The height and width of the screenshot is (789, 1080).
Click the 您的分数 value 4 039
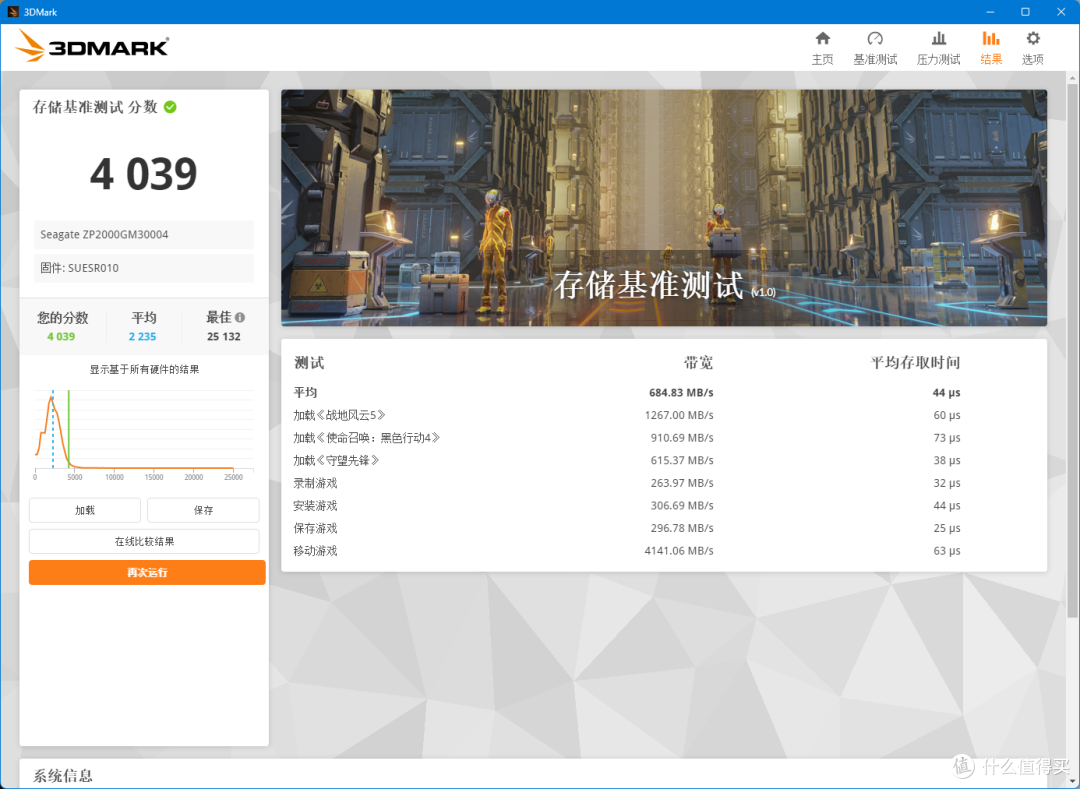[x=61, y=337]
